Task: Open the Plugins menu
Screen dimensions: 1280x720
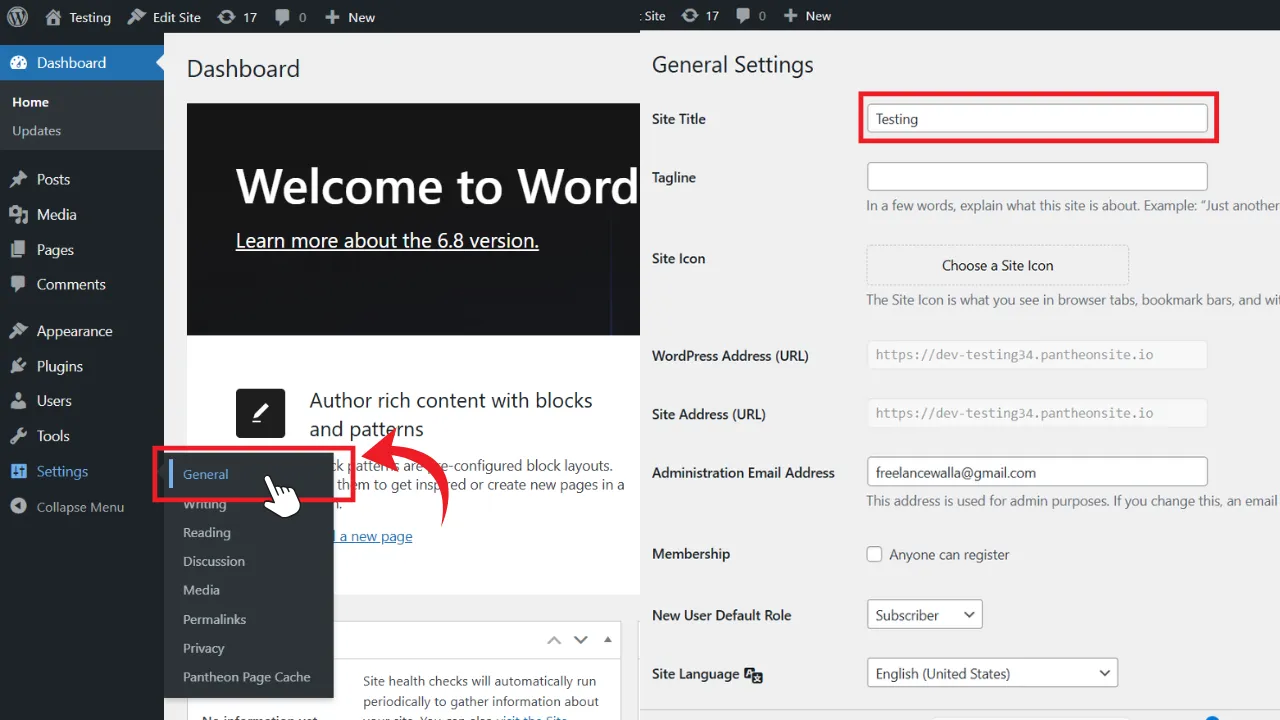Action: coord(59,366)
